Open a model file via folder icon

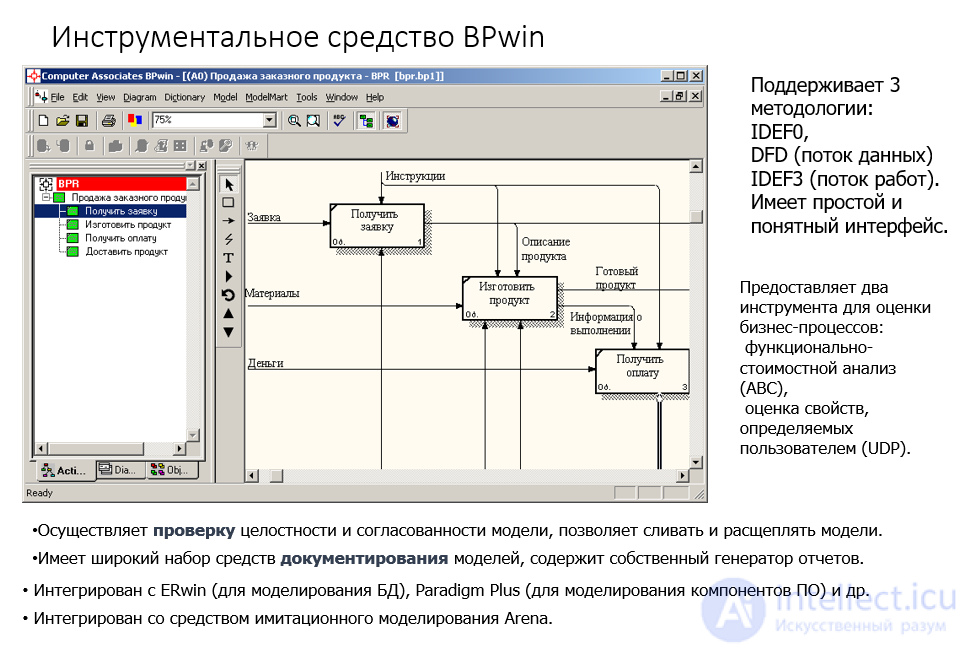click(x=62, y=120)
